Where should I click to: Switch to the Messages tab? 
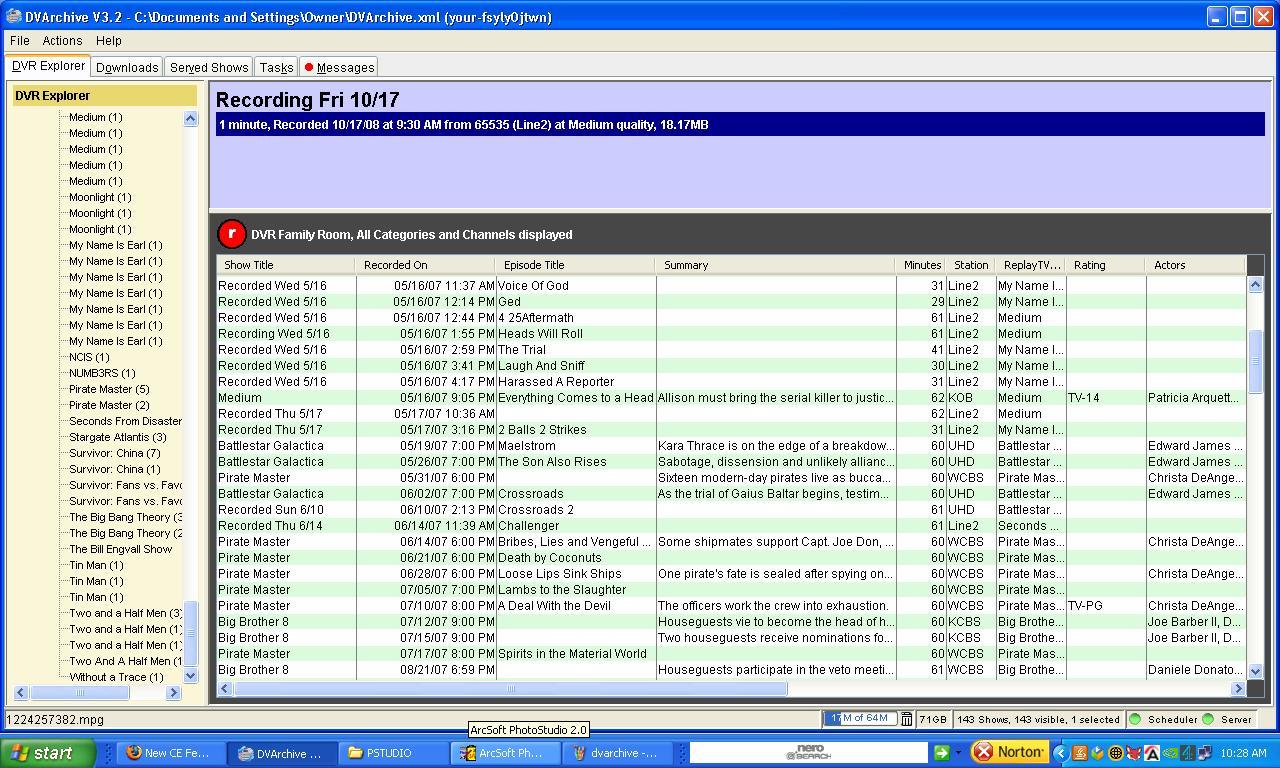tap(339, 67)
